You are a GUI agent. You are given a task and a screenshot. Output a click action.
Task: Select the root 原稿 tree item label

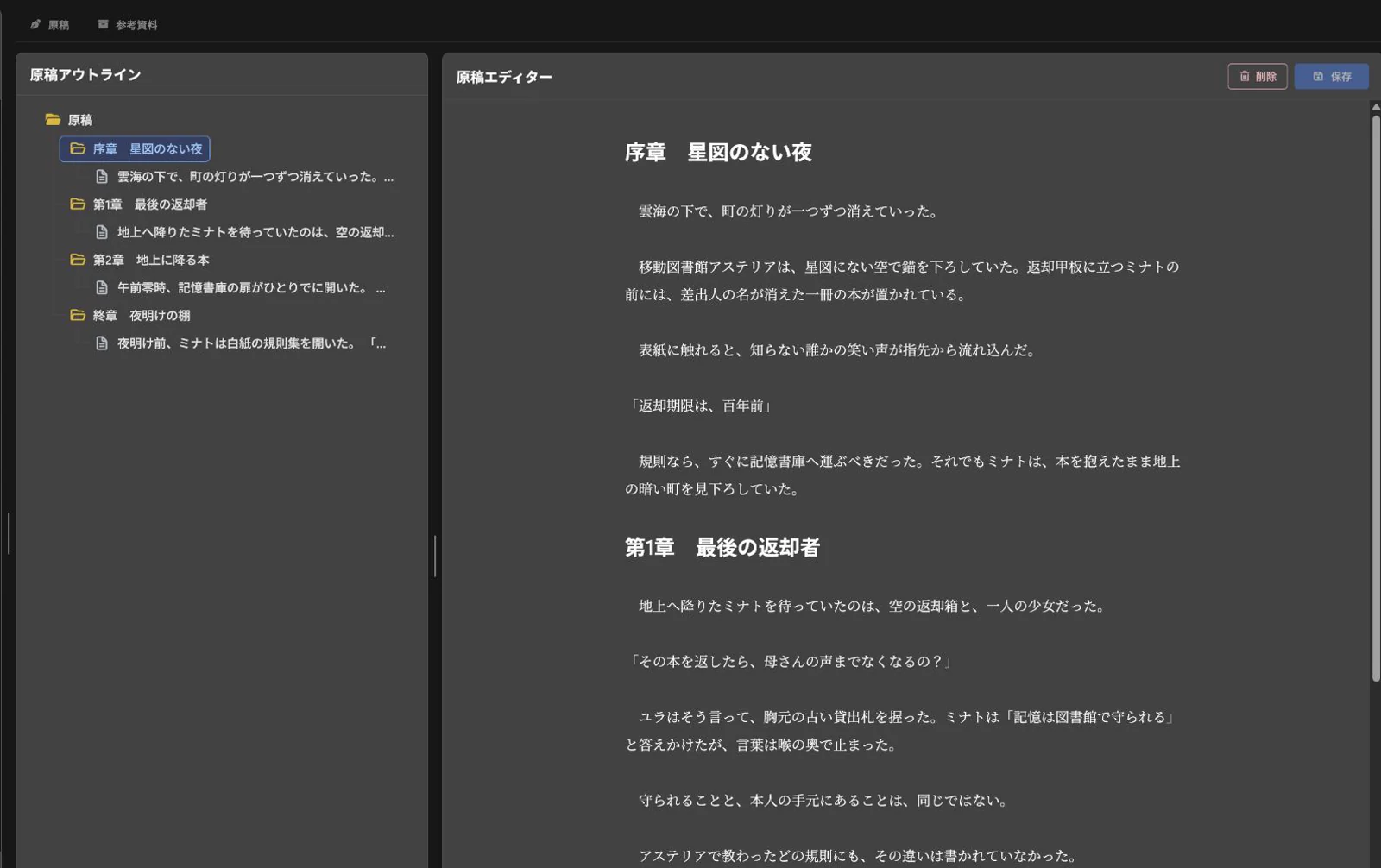click(80, 120)
